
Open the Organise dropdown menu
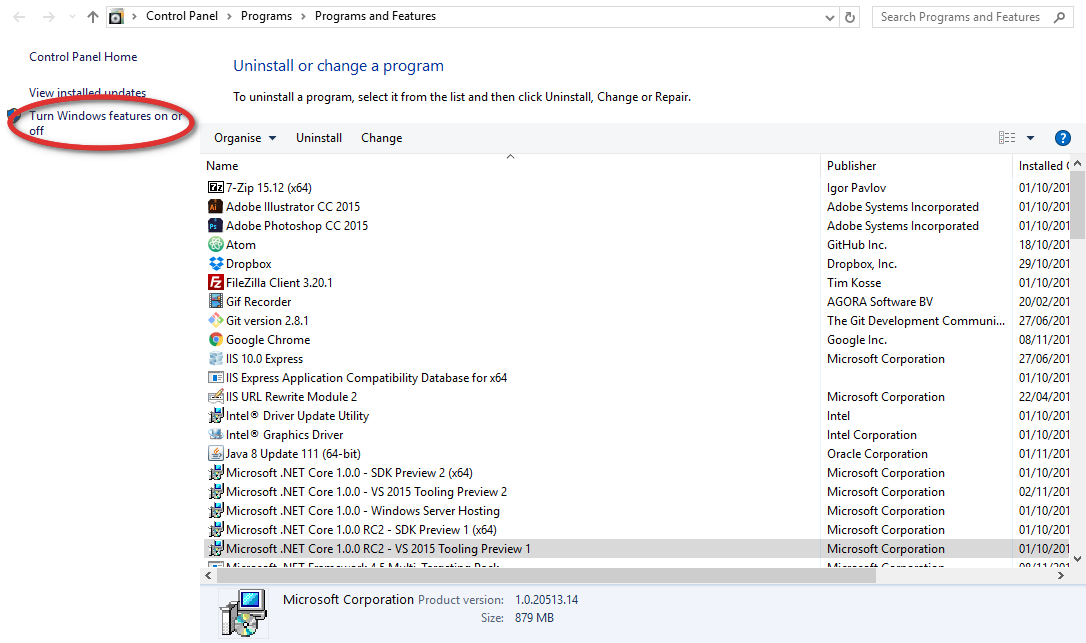[x=245, y=138]
